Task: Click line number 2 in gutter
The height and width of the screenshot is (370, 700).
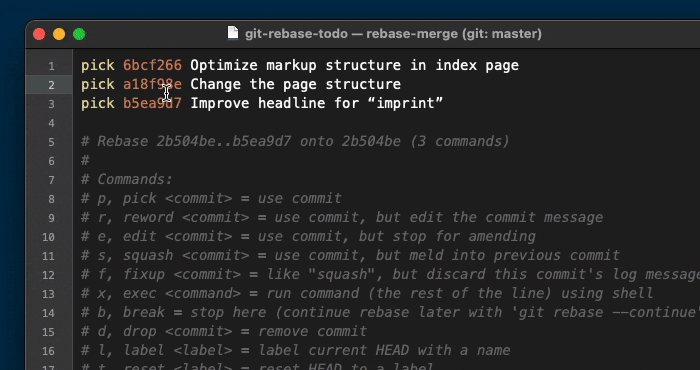Action: click(51, 85)
